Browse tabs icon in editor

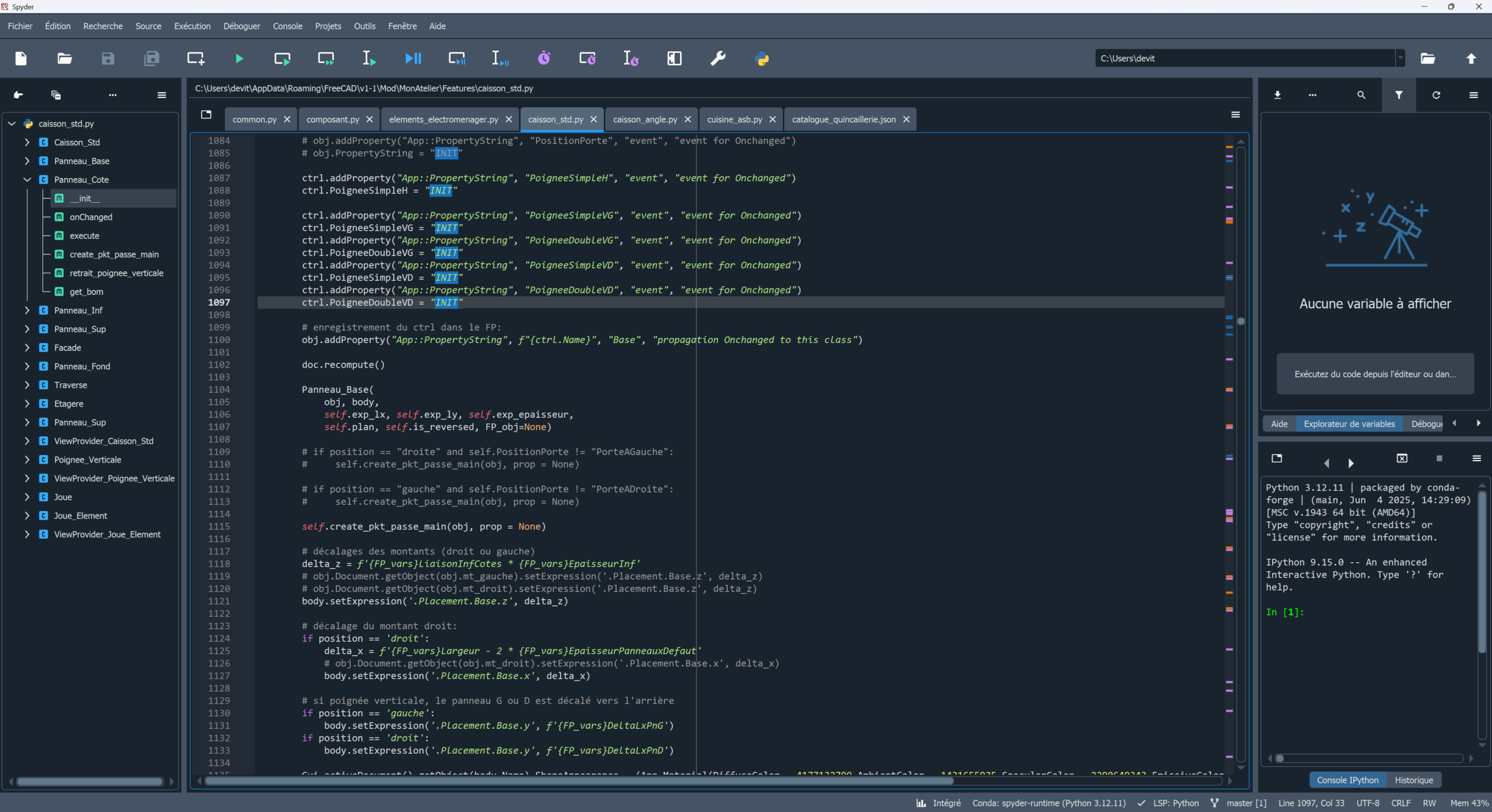click(x=206, y=115)
